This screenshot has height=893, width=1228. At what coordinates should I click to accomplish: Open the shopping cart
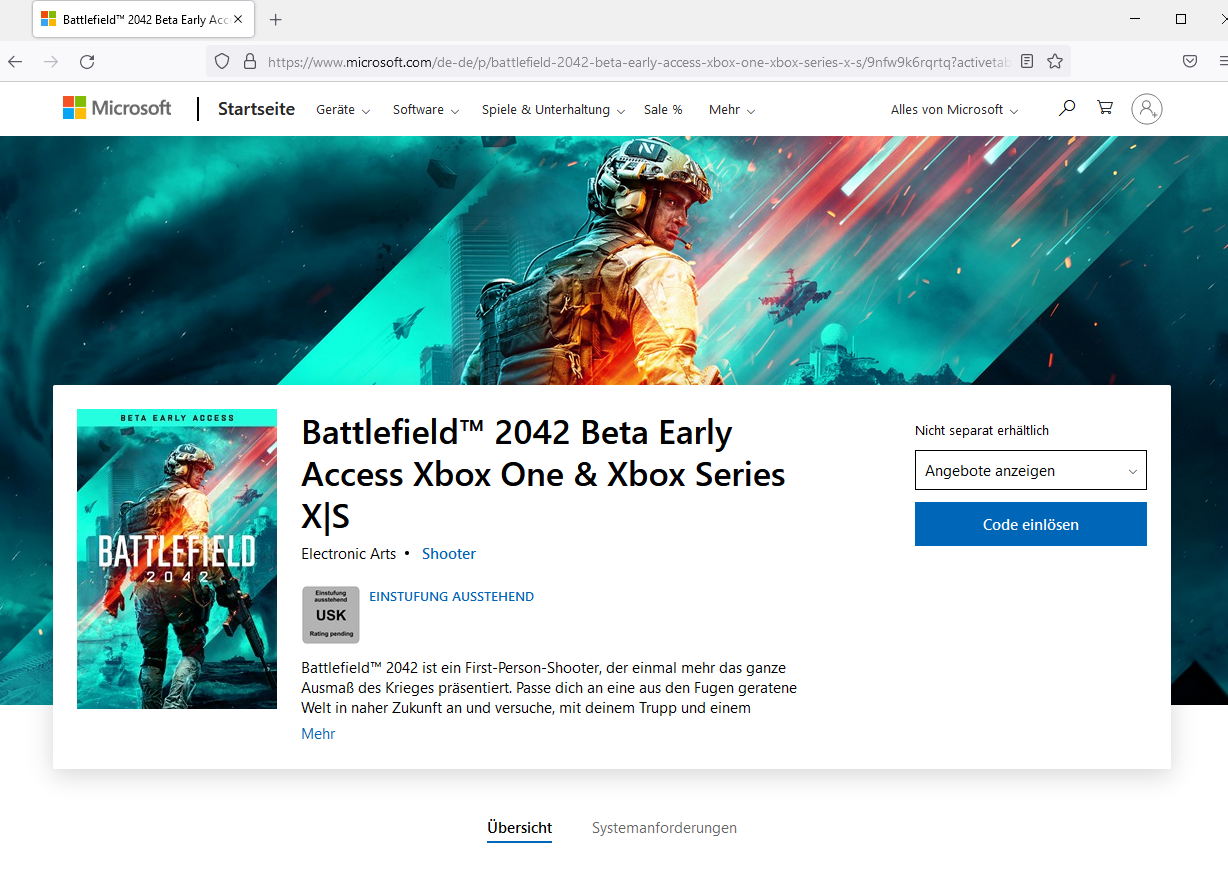pos(1105,108)
